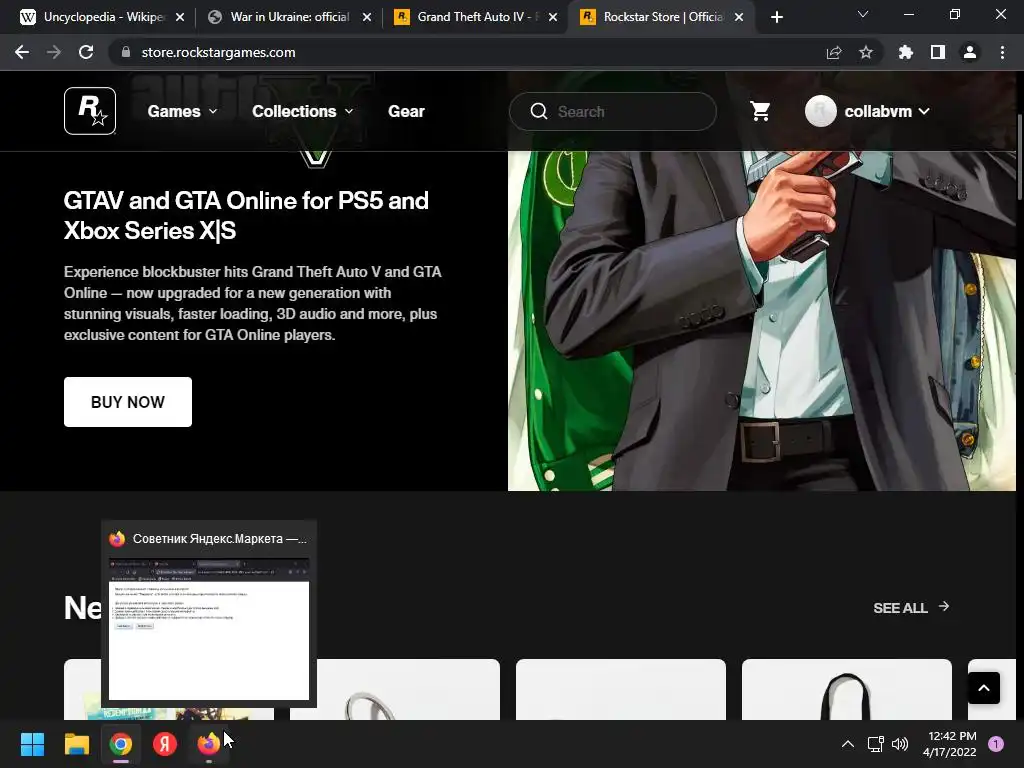The image size is (1024, 768).
Task: Reload the Rockstar Store page
Action: [86, 52]
